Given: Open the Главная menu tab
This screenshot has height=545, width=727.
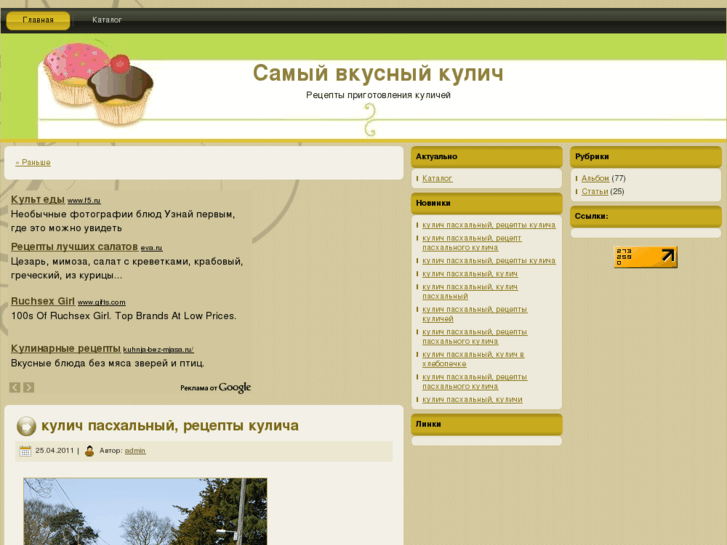Looking at the screenshot, I should click(x=38, y=20).
